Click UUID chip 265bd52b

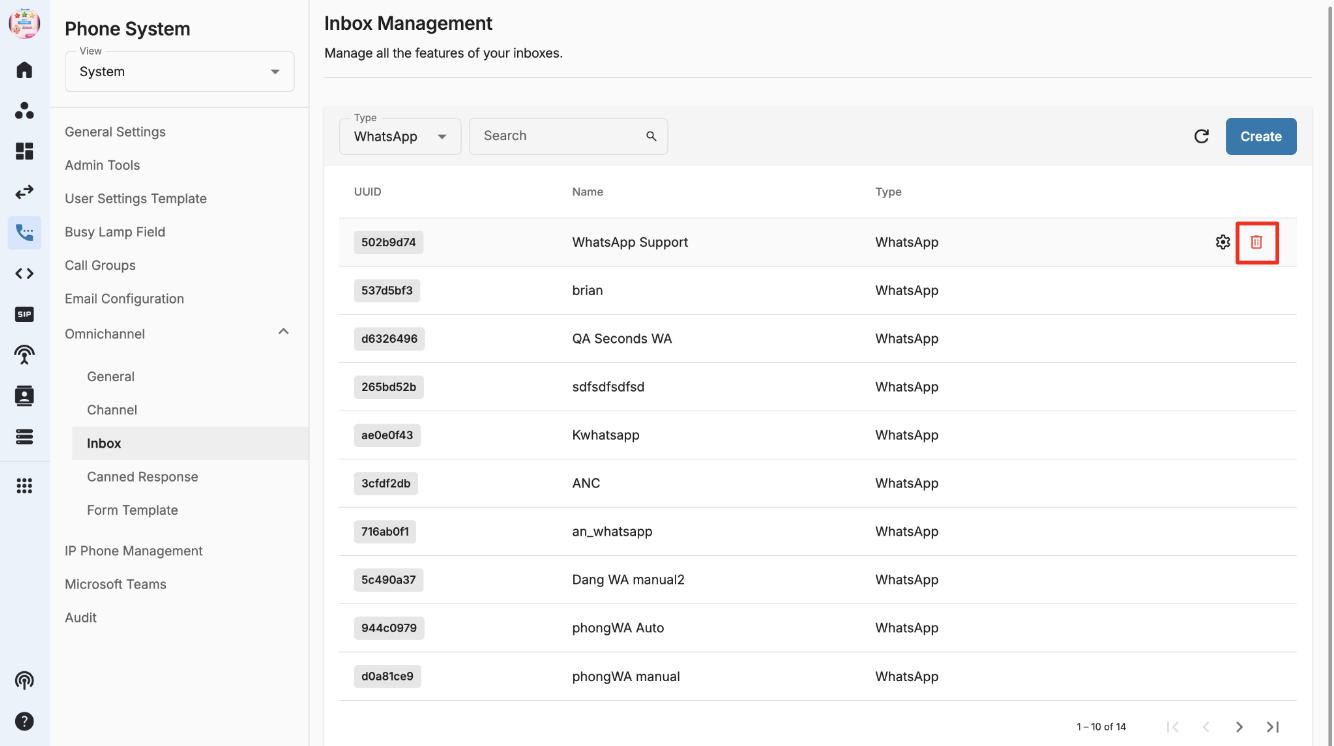point(389,387)
